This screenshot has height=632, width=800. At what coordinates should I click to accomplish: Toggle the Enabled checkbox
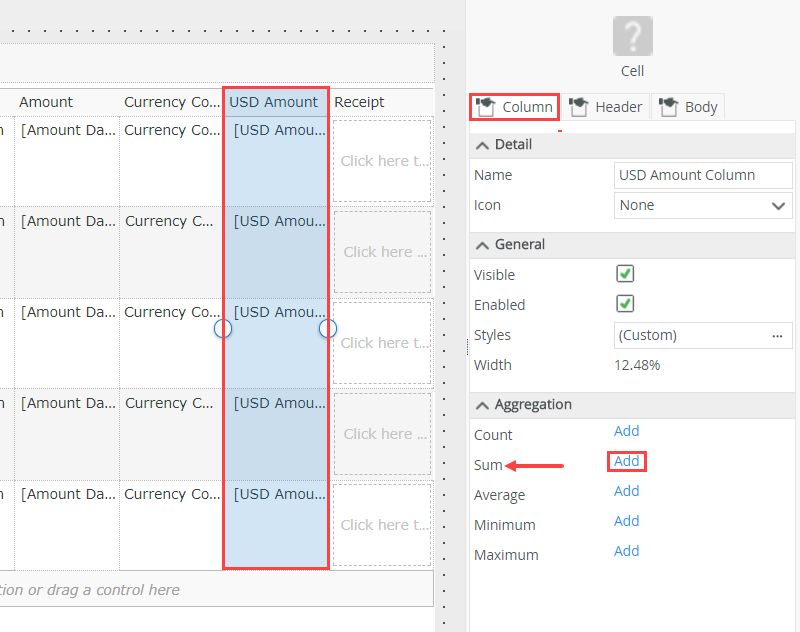click(x=625, y=304)
